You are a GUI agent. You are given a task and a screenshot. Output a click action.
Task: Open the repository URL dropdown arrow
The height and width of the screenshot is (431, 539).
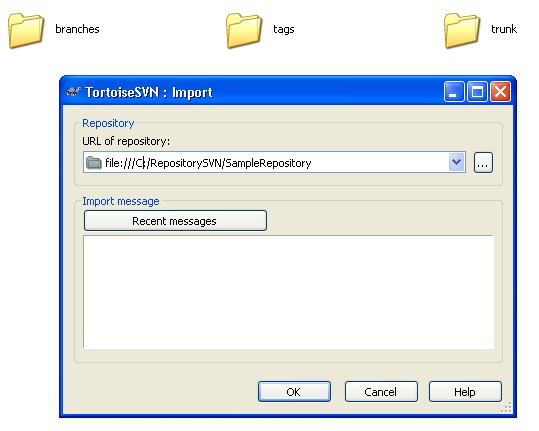[456, 162]
